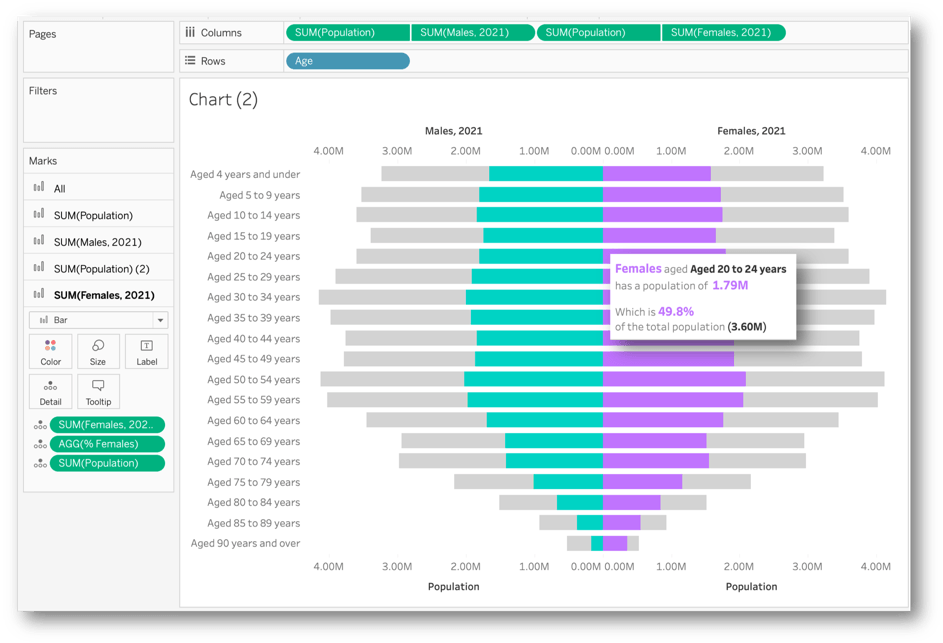Open the Label mark settings
This screenshot has width=943, height=643.
tap(146, 352)
